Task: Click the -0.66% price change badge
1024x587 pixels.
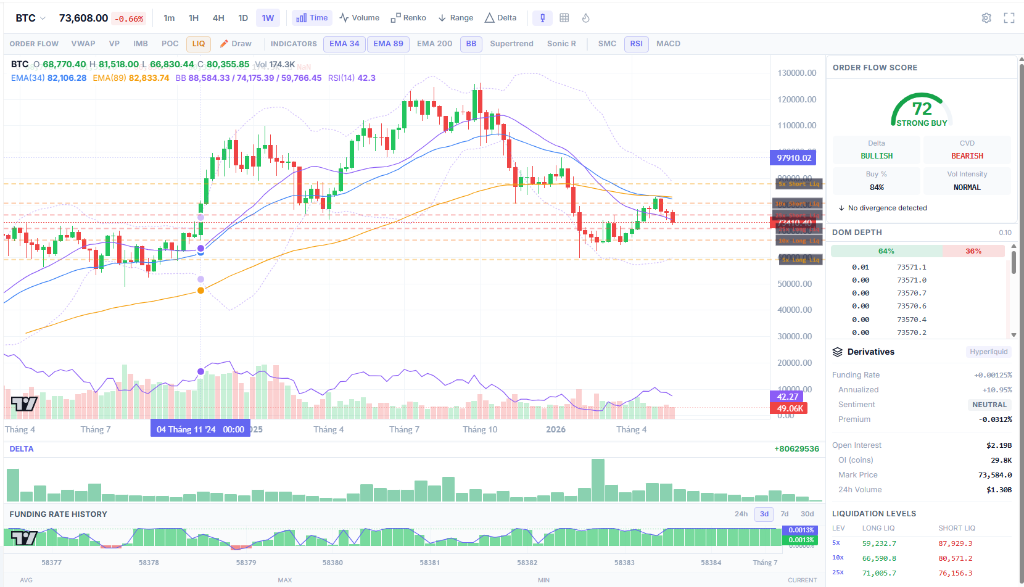Action: click(x=129, y=19)
